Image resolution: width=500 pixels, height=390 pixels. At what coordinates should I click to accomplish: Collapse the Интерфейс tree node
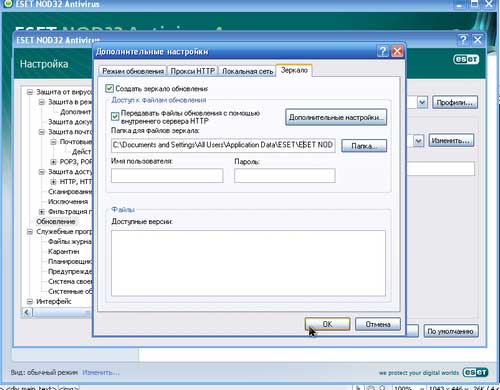(x=30, y=302)
